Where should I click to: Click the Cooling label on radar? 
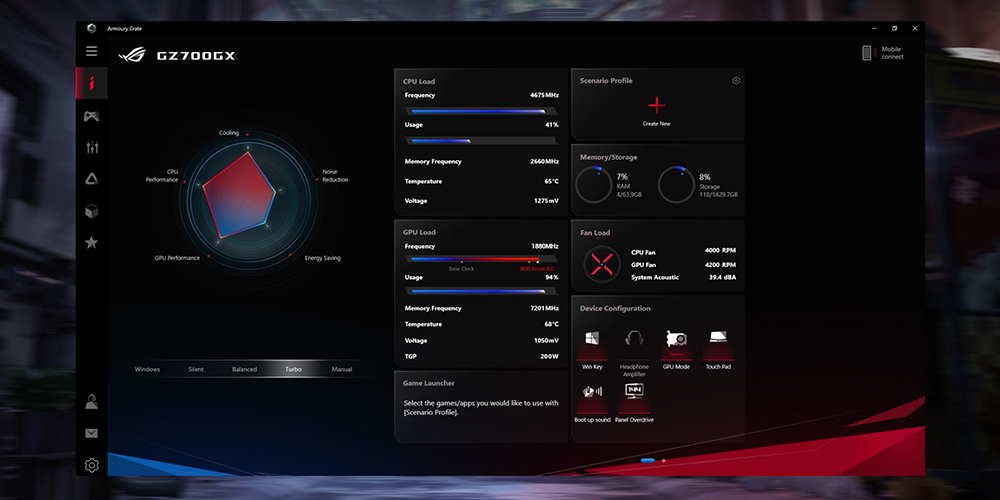point(229,133)
